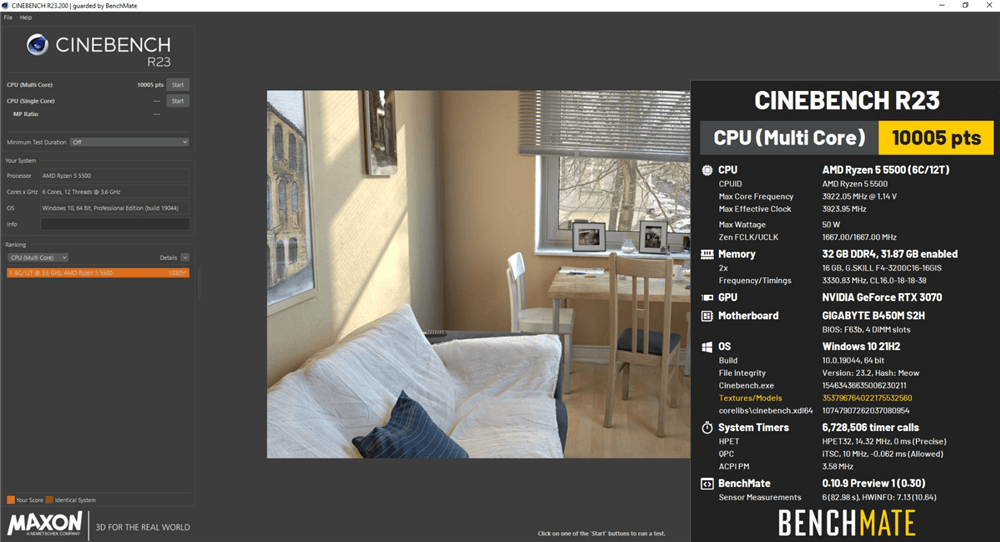
Task: Click the CPU chip icon in BenchMate panel
Action: tap(708, 170)
